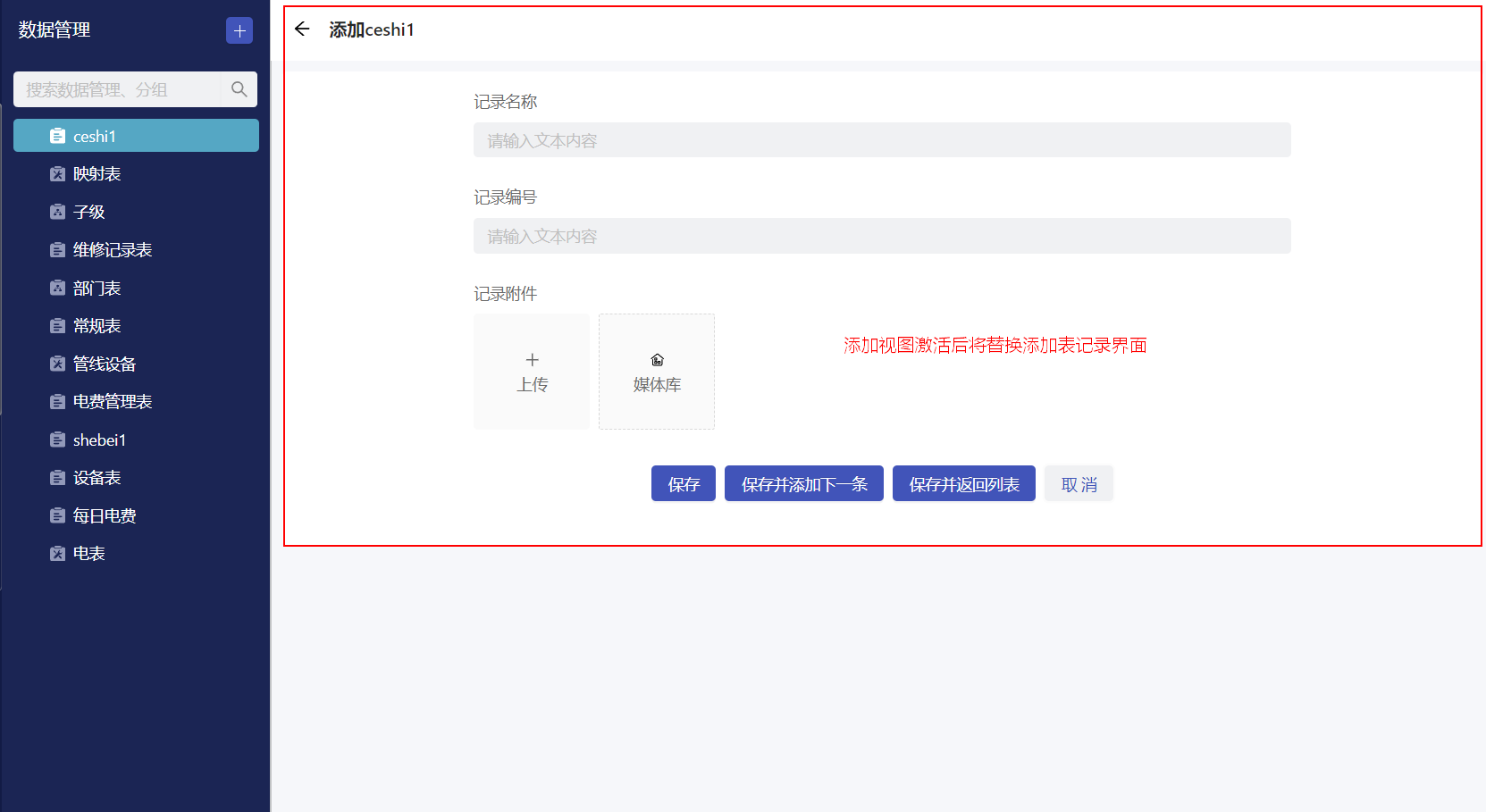The width and height of the screenshot is (1486, 812).
Task: Click 保存并返回列表 button
Action: [964, 483]
